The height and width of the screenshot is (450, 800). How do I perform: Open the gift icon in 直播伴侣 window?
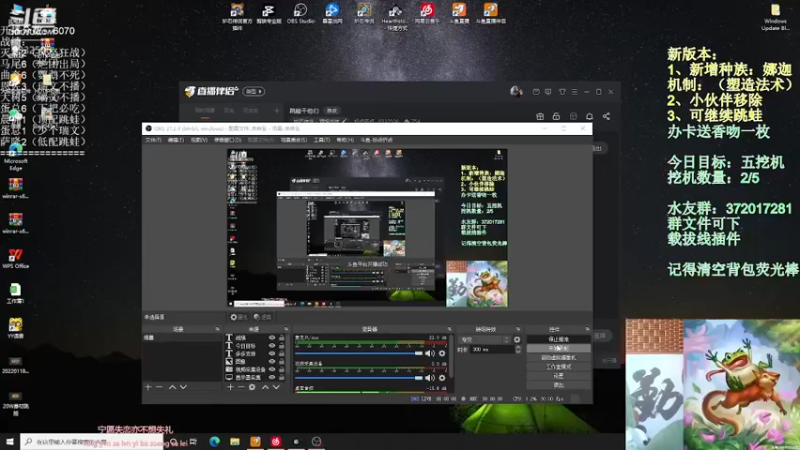coord(540,116)
